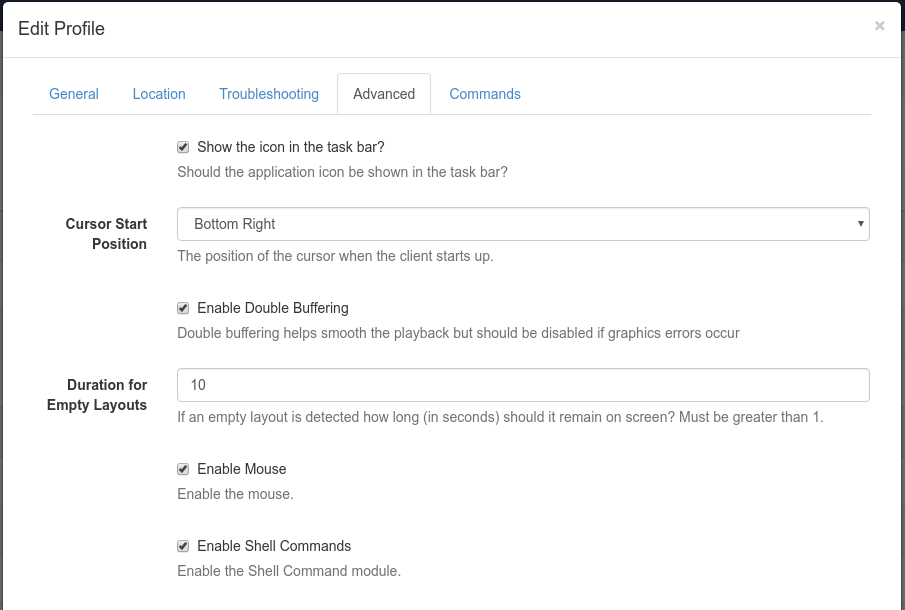Open the Commands tab
Viewport: 905px width, 610px height.
[485, 94]
